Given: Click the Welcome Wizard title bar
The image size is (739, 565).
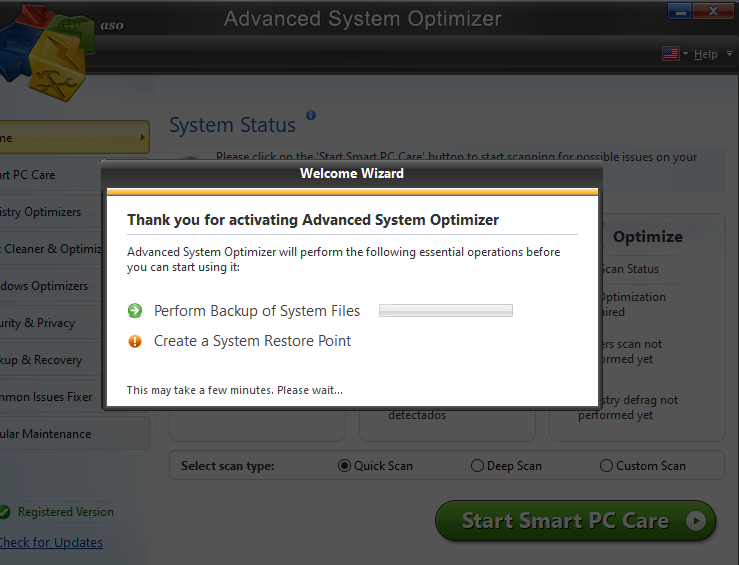Looking at the screenshot, I should coord(352,173).
